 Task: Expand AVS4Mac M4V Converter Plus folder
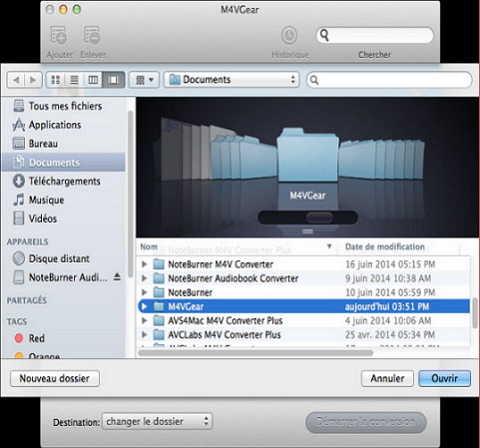[144, 320]
